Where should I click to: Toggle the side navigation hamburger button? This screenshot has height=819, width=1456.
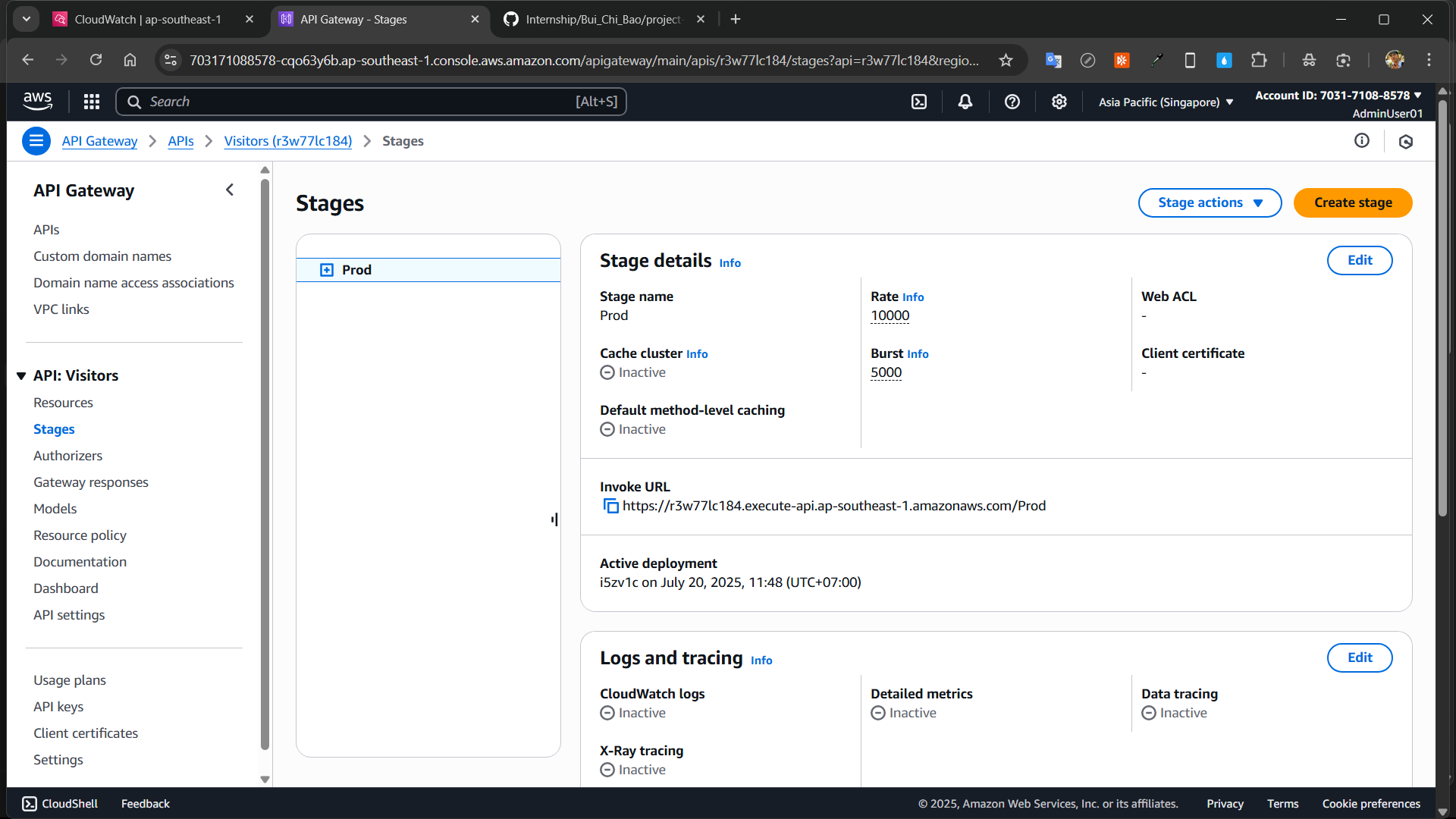coord(36,141)
